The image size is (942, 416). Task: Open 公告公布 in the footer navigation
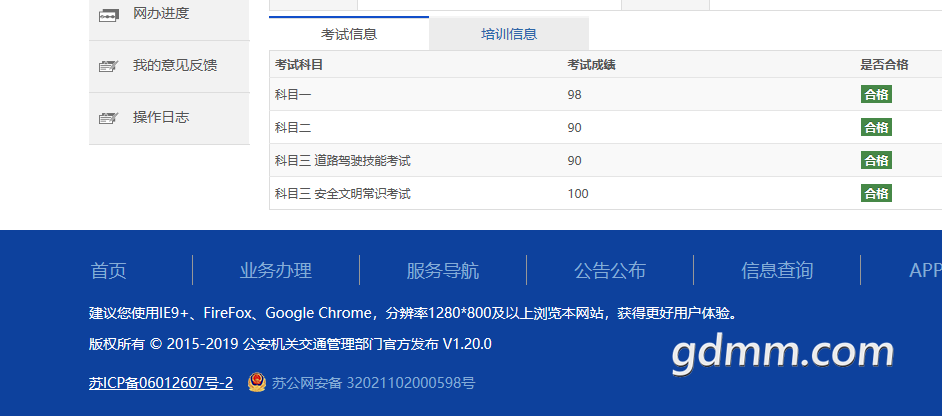(x=610, y=271)
